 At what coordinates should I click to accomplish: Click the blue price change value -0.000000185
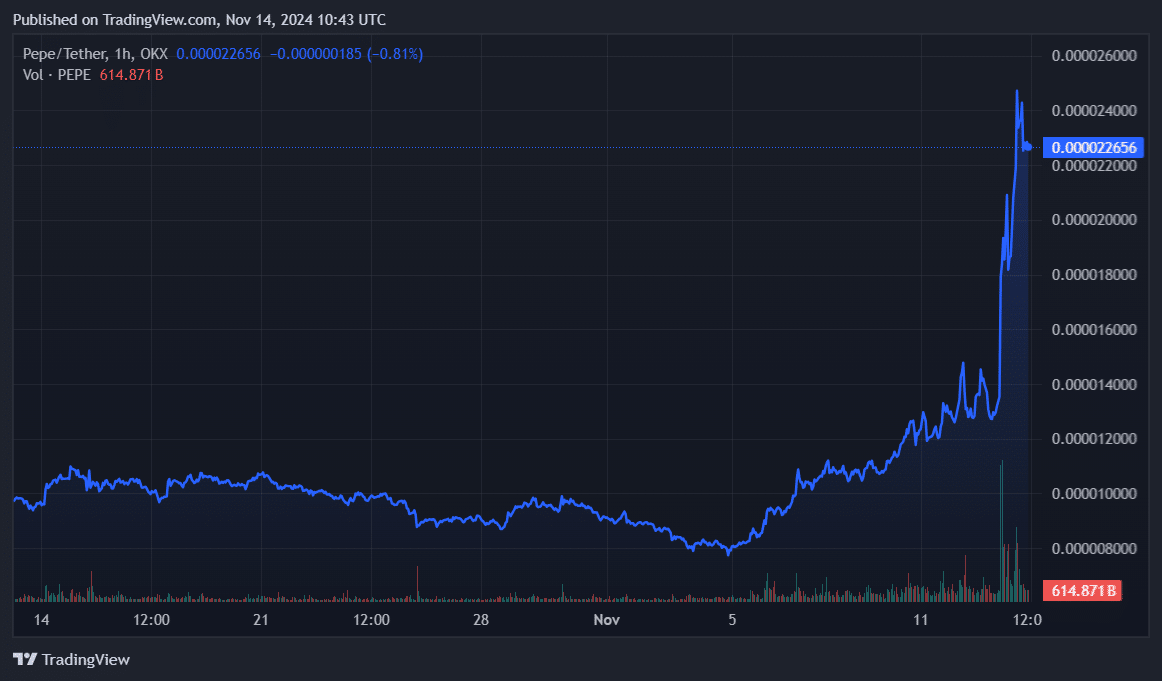pyautogui.click(x=316, y=54)
